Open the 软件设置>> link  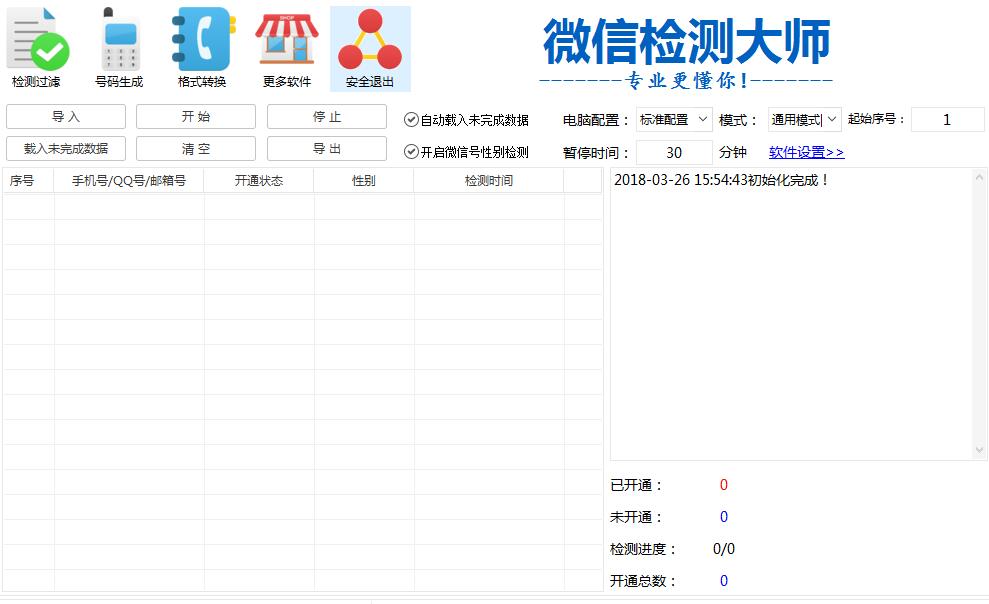click(806, 153)
